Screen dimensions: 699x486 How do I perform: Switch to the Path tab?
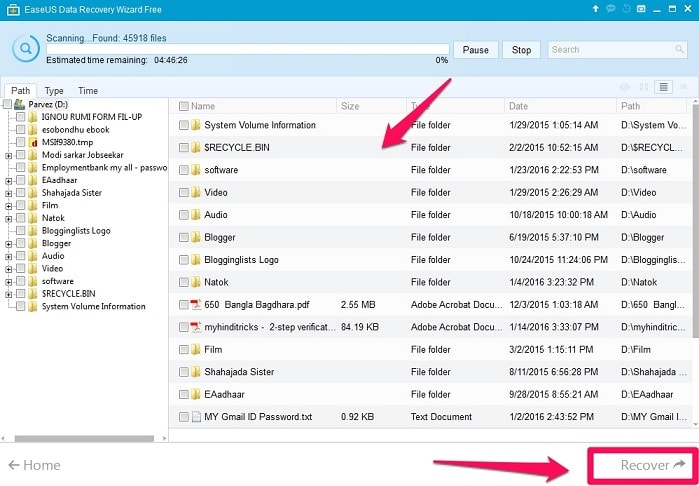click(21, 91)
